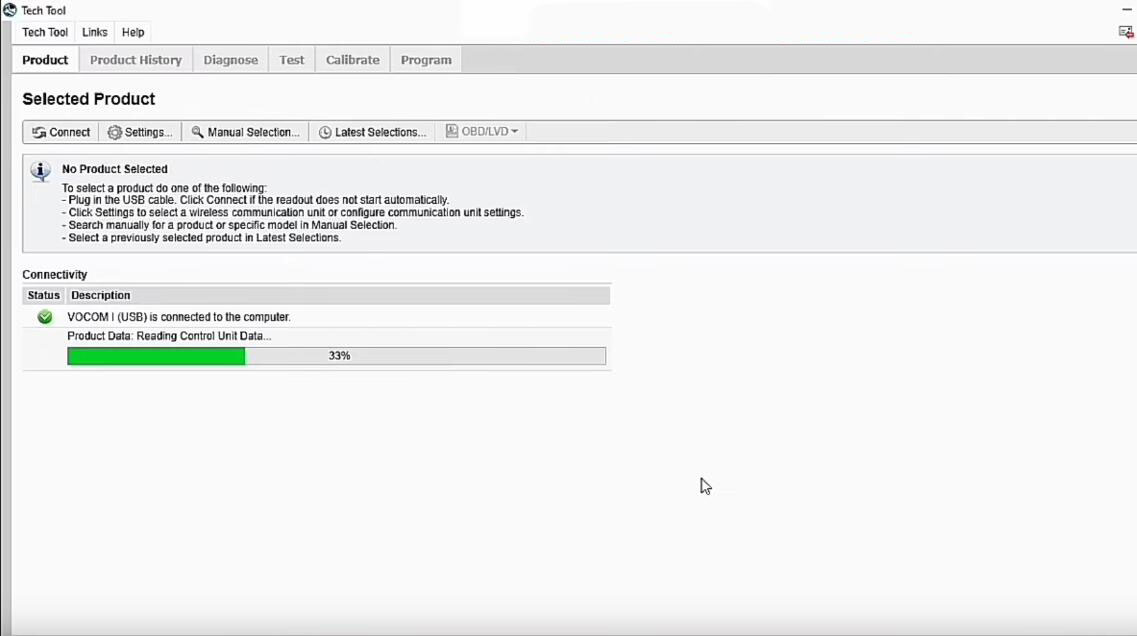
Task: Click the Status column header
Action: point(44,295)
